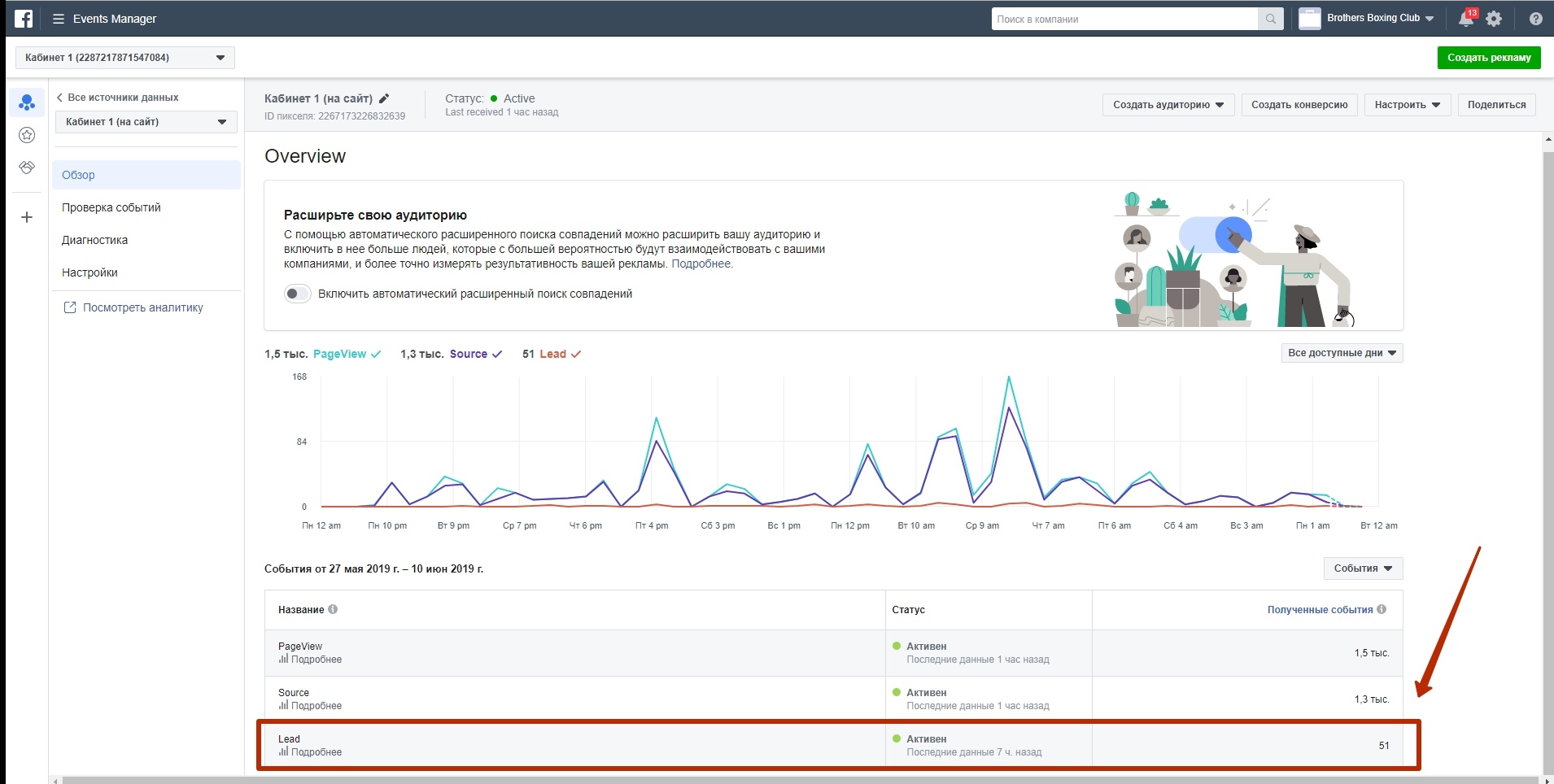Click Создать рекламу green button
Viewport: 1554px width, 784px height.
point(1489,58)
